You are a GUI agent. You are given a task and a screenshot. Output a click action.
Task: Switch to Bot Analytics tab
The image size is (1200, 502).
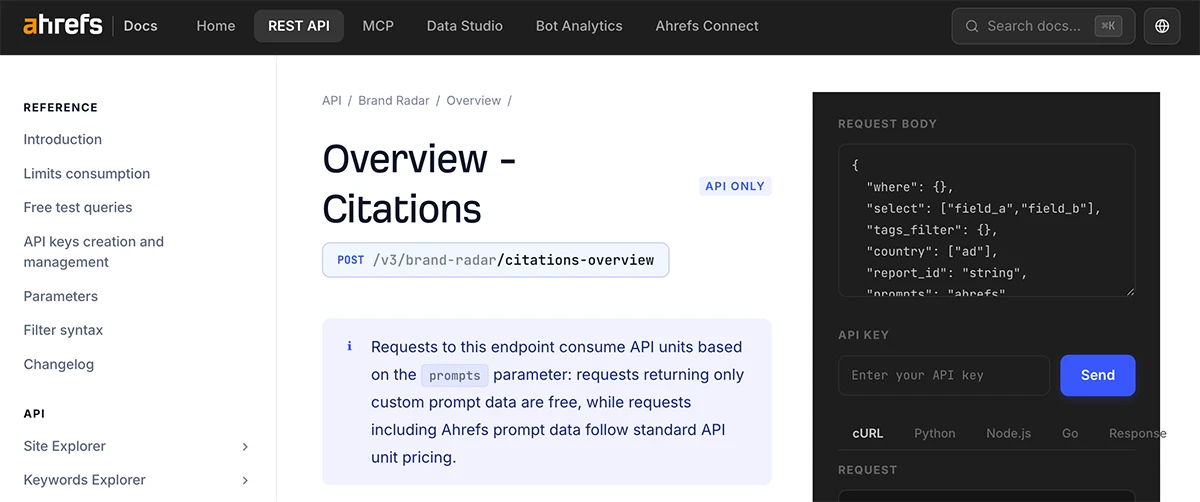pos(579,26)
